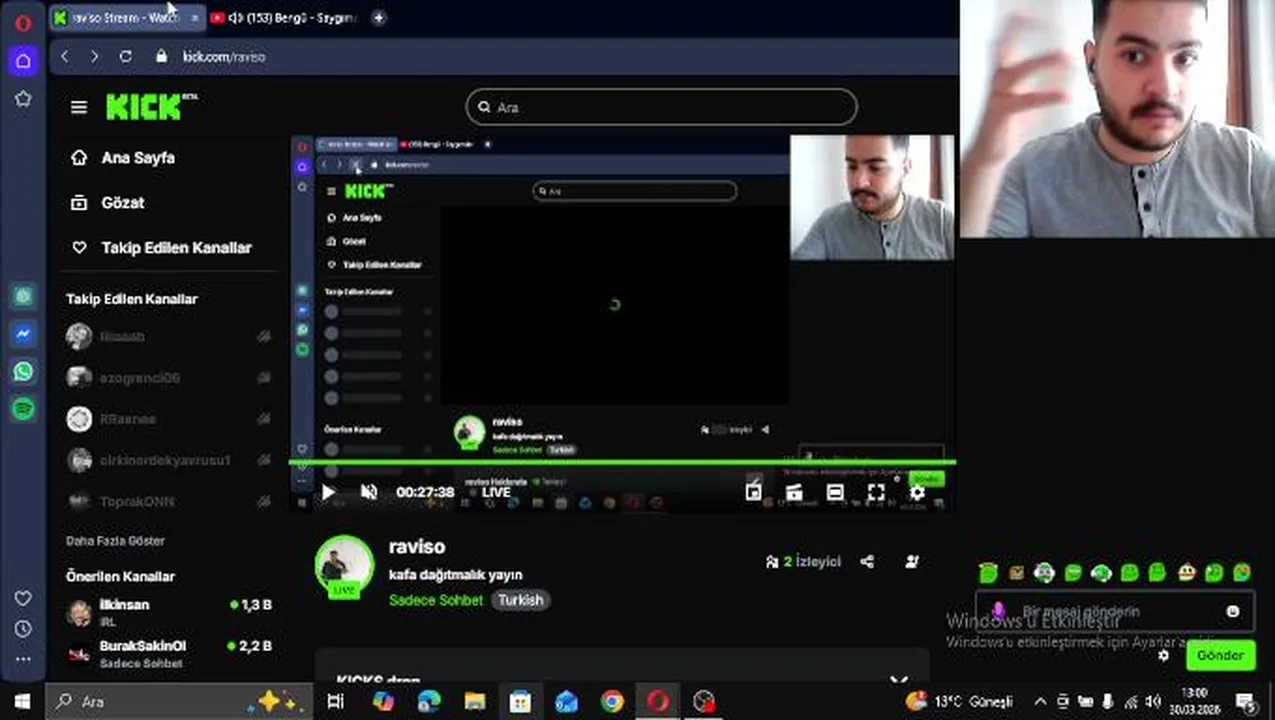This screenshot has height=720, width=1275.
Task: Open Opera sidebar history clock
Action: coord(23,629)
